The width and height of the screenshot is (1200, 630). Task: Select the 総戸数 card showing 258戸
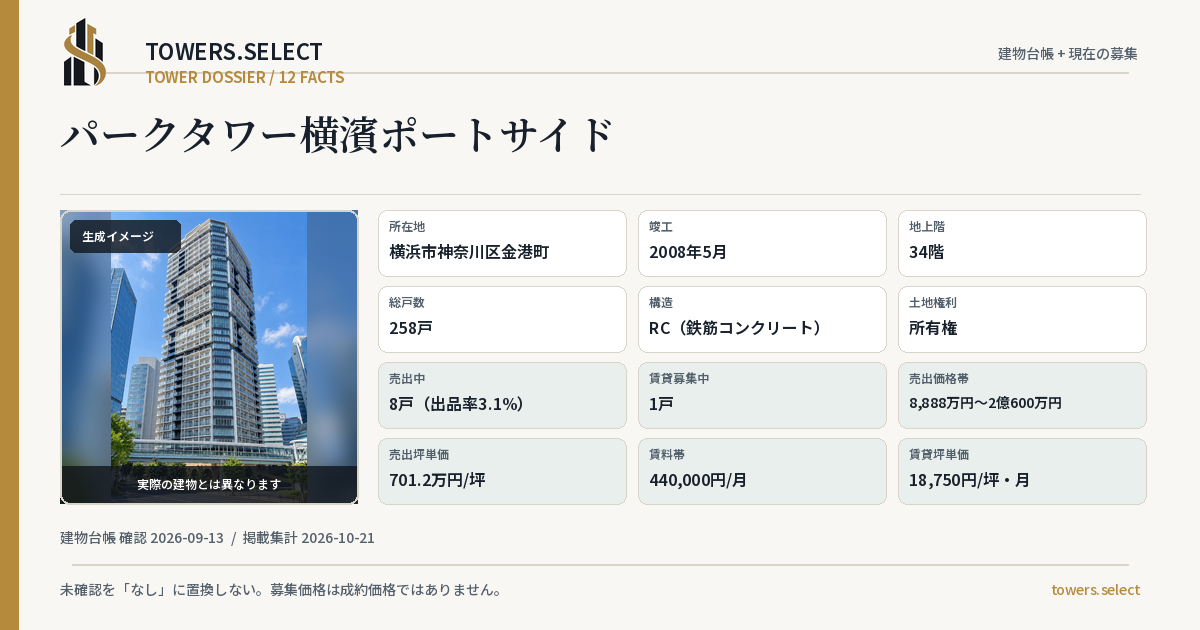502,319
